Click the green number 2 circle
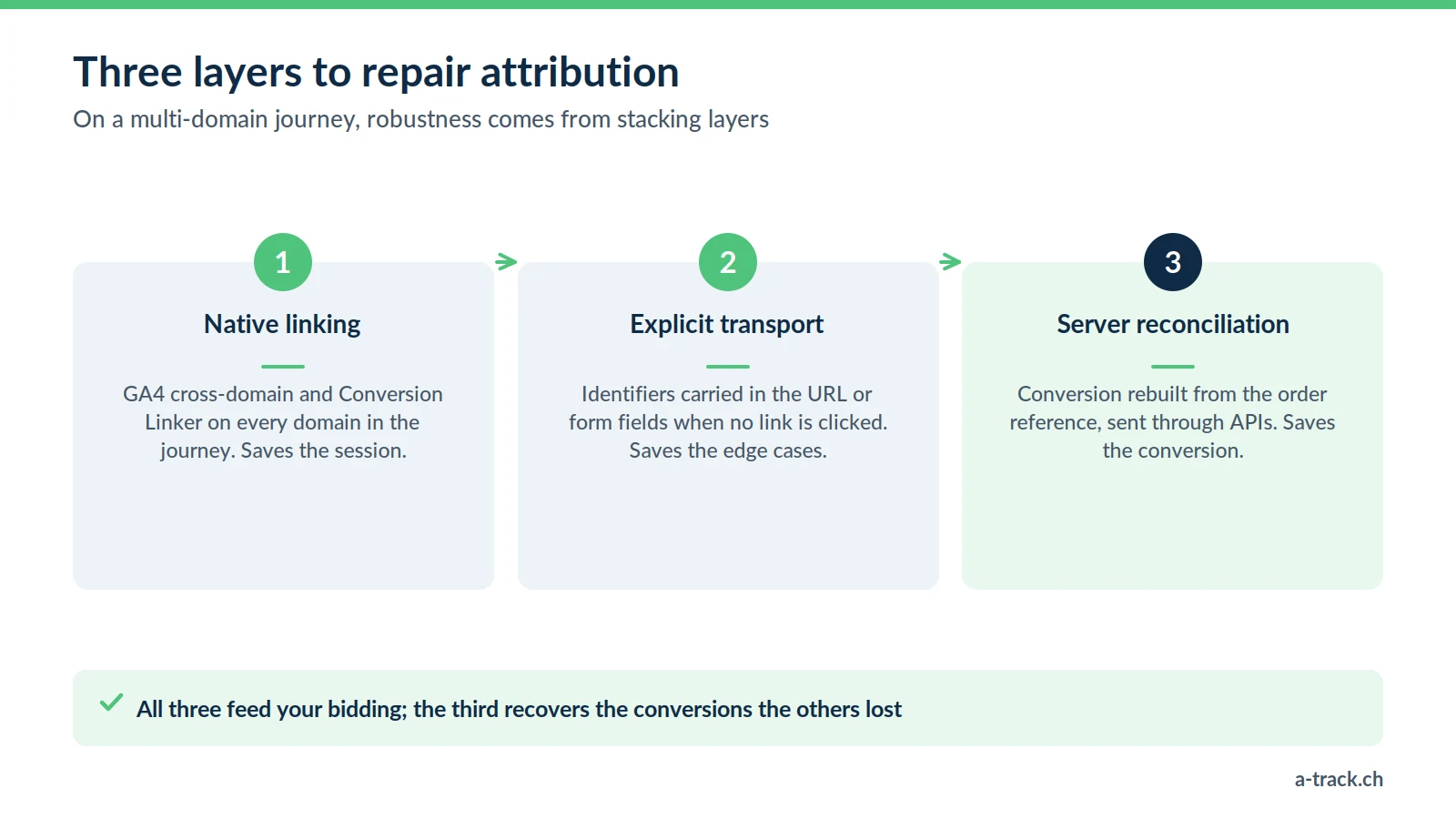Viewport: 1456px width, 819px height. click(x=728, y=262)
